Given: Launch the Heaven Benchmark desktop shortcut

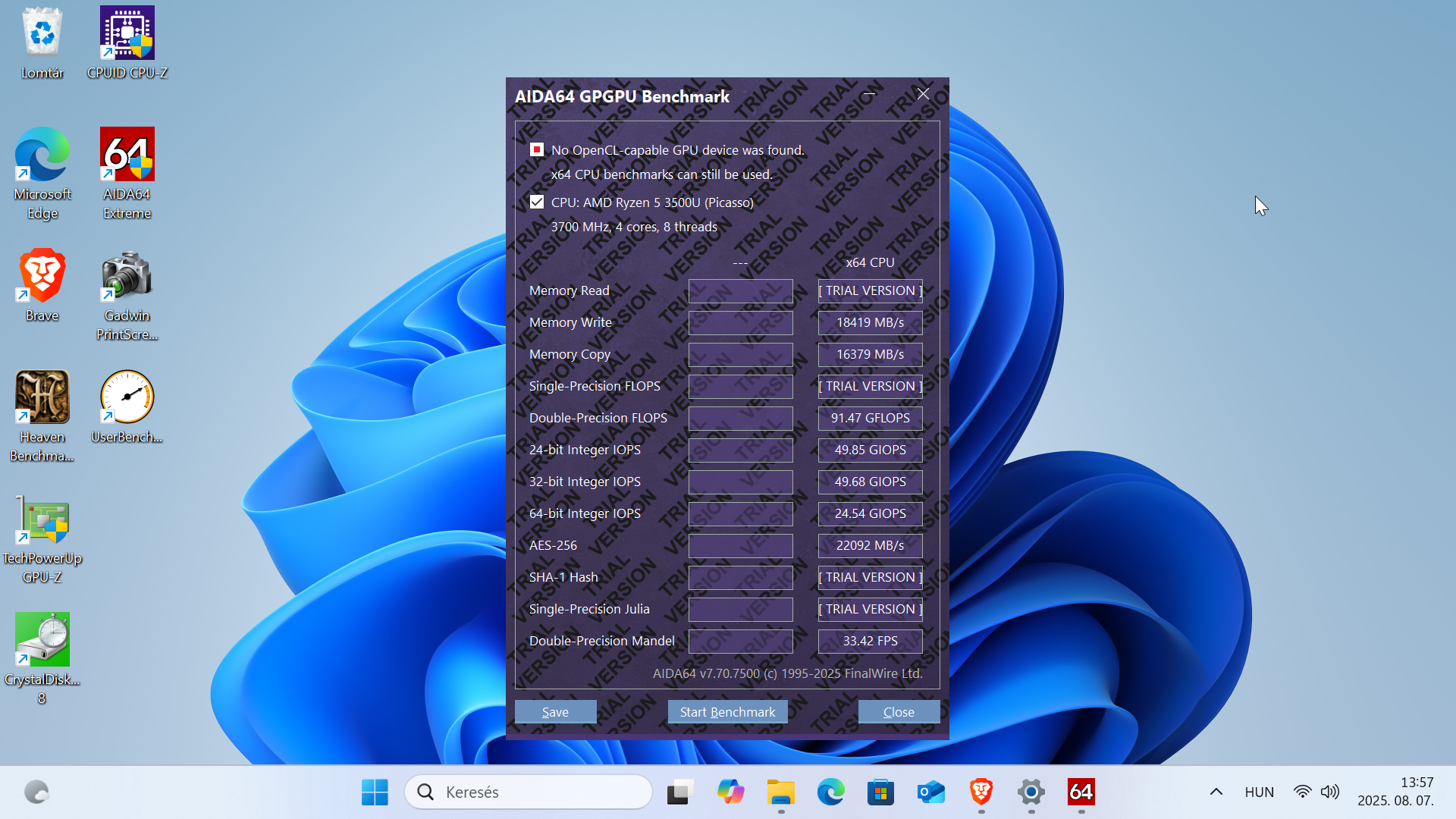Looking at the screenshot, I should coord(42,416).
